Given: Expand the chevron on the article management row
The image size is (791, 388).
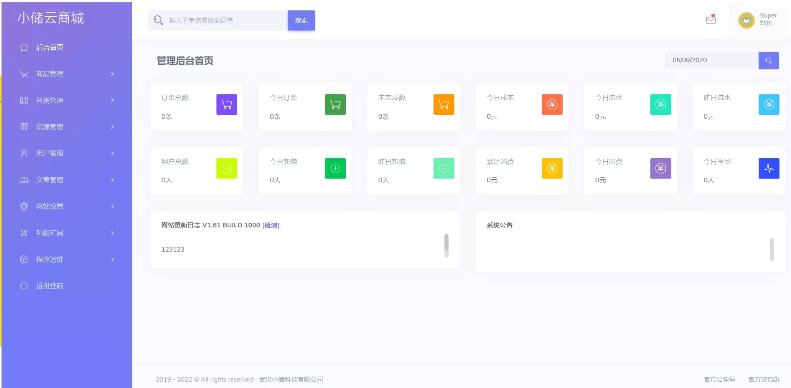Looking at the screenshot, I should tap(112, 180).
